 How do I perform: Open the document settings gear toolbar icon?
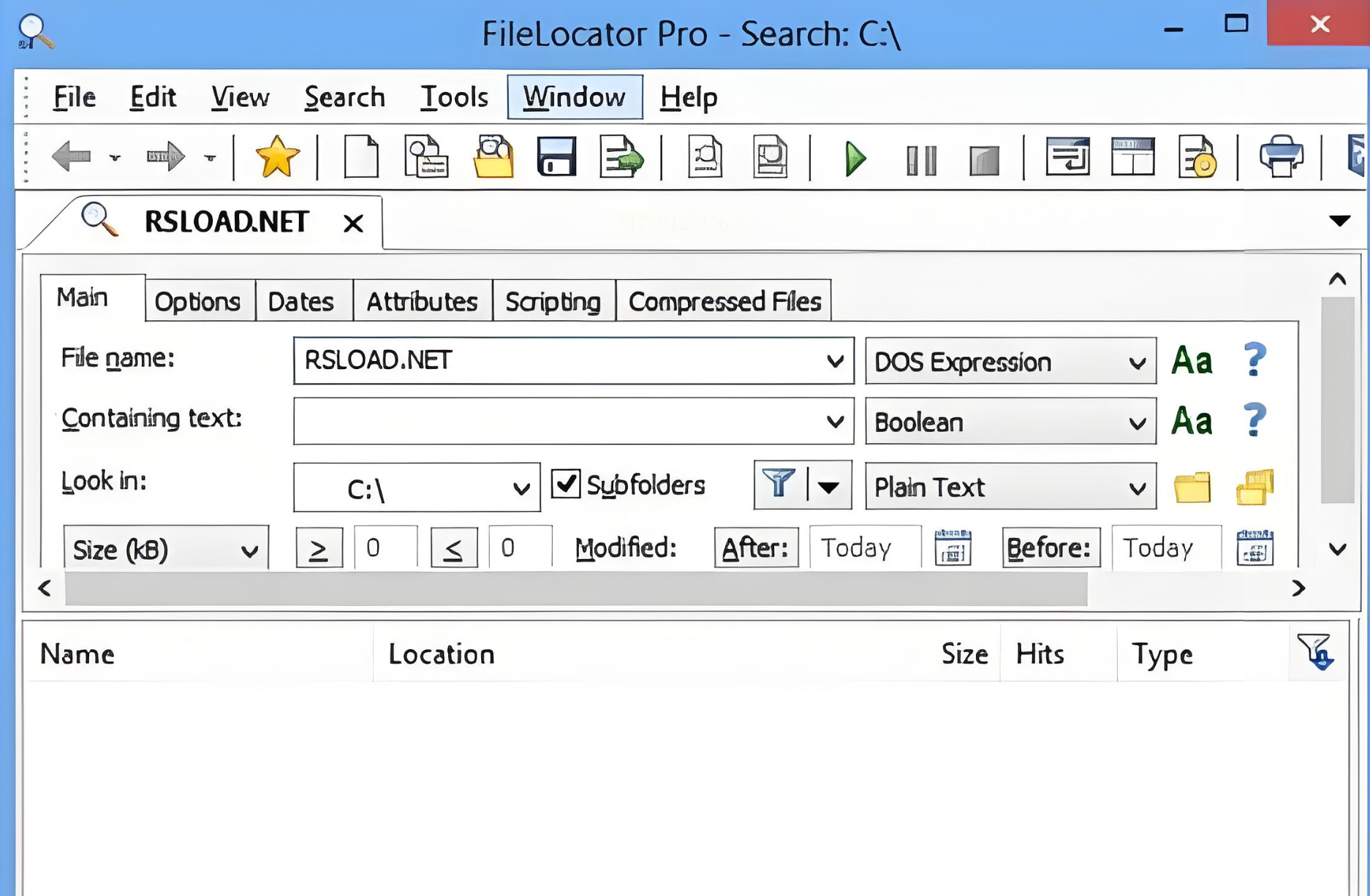[x=1197, y=156]
